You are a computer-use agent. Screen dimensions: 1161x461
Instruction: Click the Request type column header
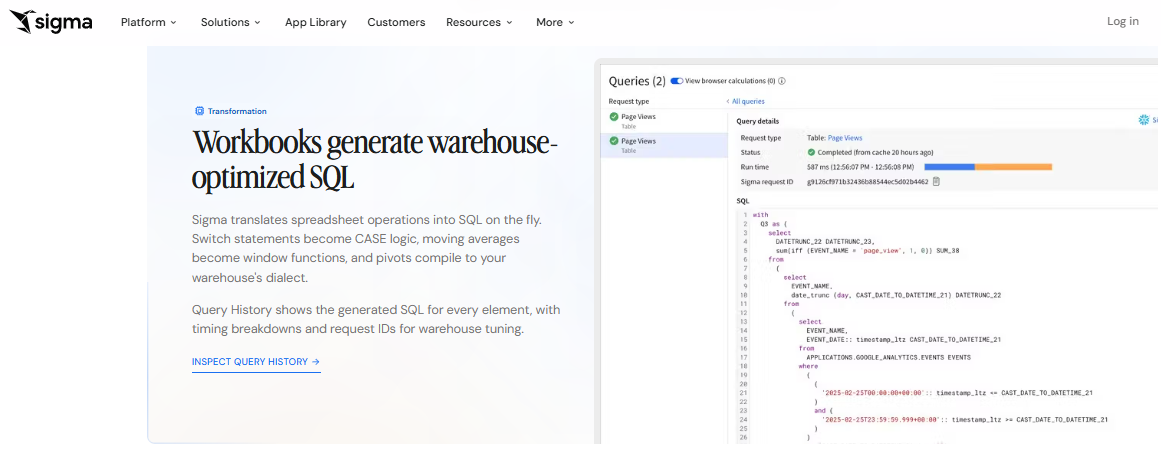coord(629,101)
